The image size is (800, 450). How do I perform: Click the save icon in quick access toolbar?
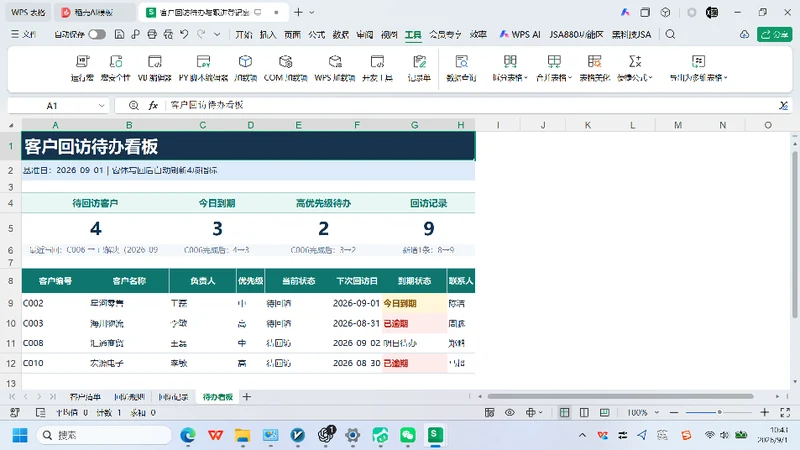(x=119, y=34)
